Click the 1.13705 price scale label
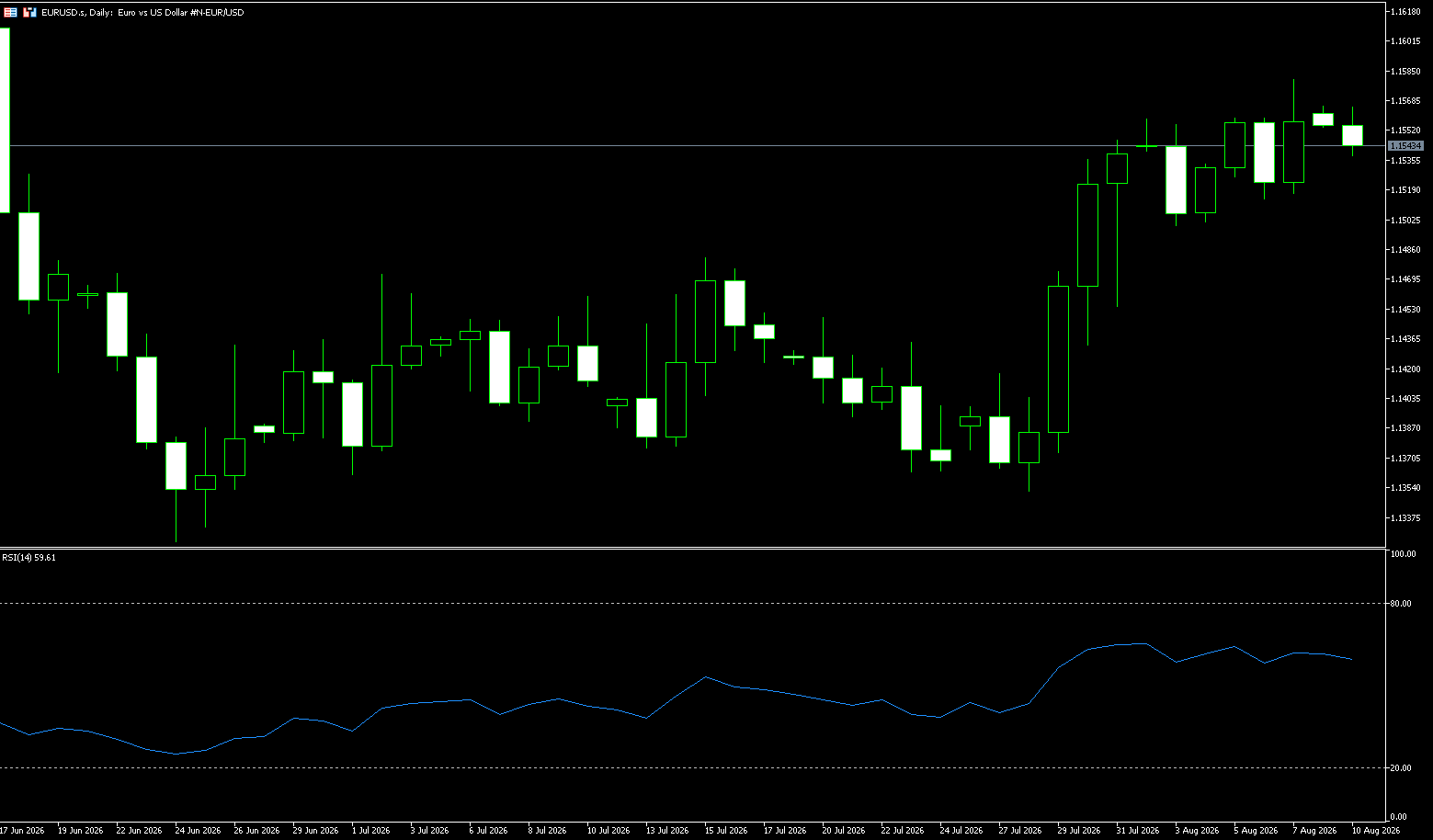 (1406, 459)
